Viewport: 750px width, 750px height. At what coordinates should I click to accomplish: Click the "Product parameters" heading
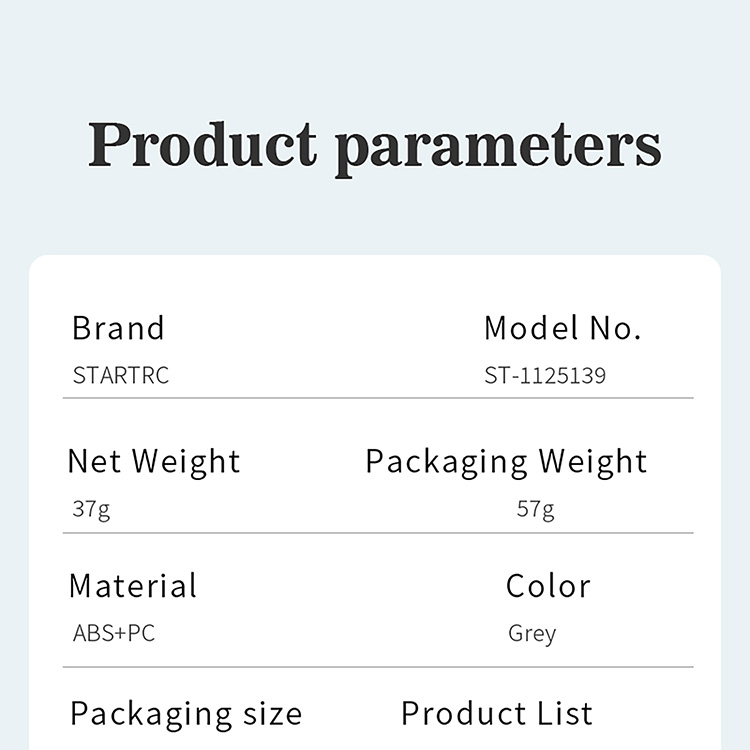tap(375, 146)
